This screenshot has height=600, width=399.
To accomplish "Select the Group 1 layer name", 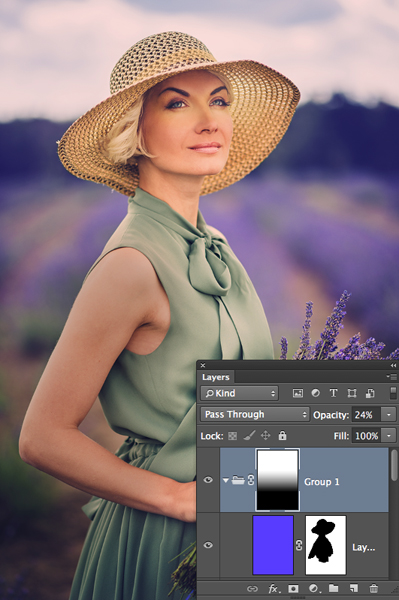I will (x=321, y=482).
